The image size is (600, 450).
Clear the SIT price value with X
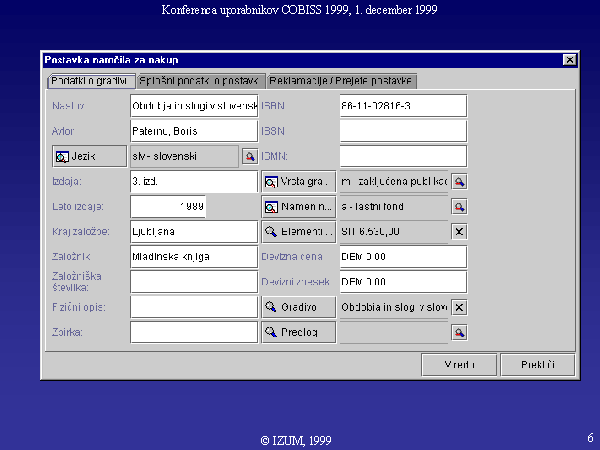(x=459, y=232)
